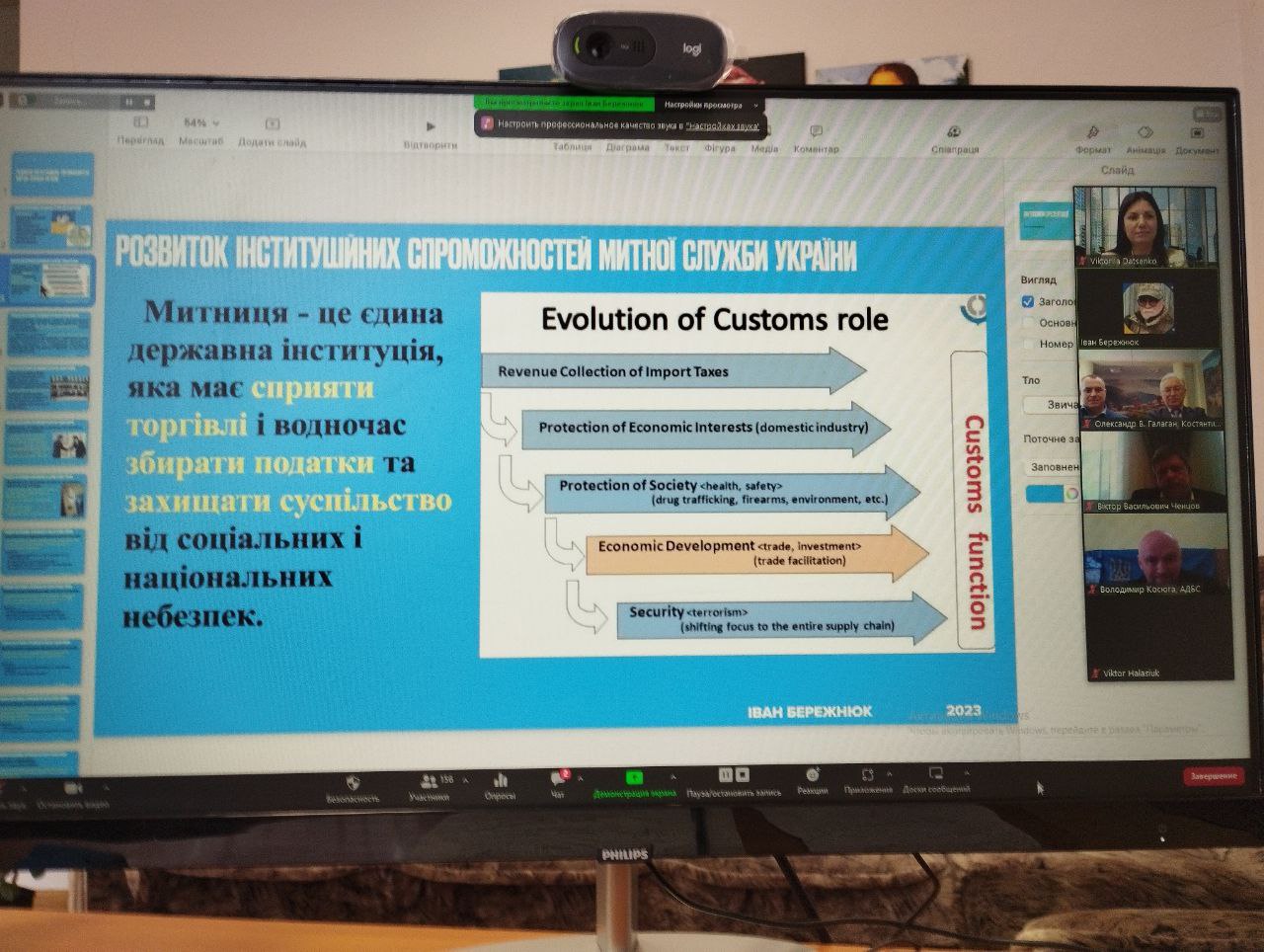Insert Text (Текст) box in Keynote
The width and height of the screenshot is (1264, 952).
676,147
